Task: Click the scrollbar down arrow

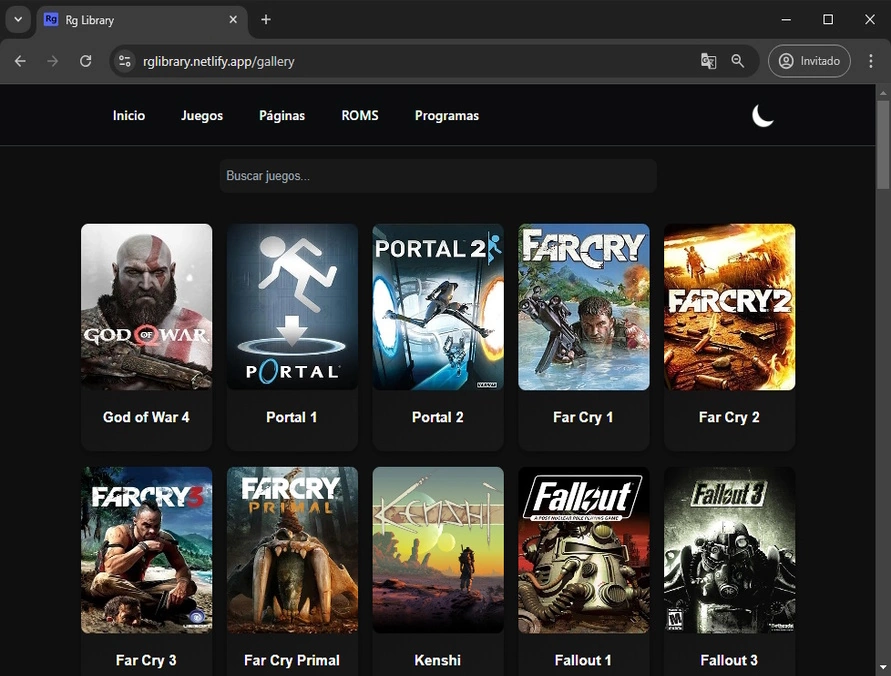Action: [883, 668]
